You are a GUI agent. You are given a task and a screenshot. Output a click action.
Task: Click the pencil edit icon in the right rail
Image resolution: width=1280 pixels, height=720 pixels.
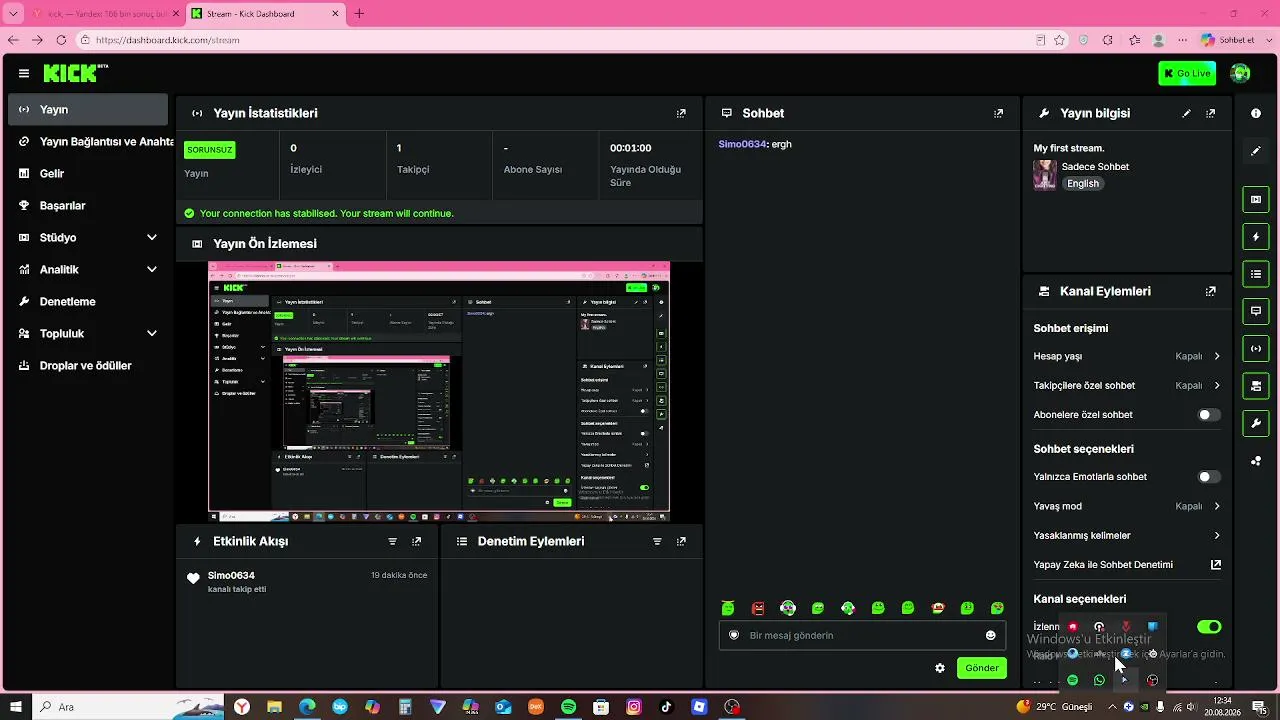click(x=1256, y=151)
